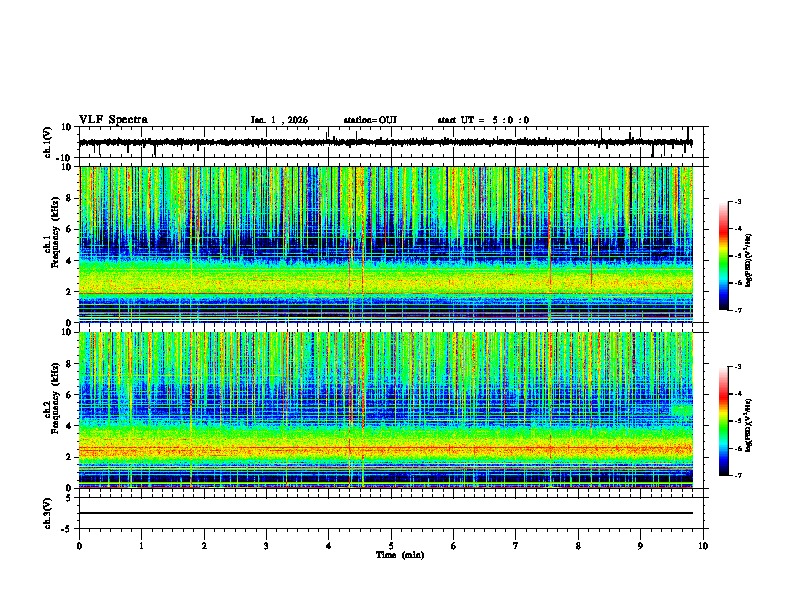Click the ch.2 spectrogram plot area
The height and width of the screenshot is (612, 792).
click(386, 410)
